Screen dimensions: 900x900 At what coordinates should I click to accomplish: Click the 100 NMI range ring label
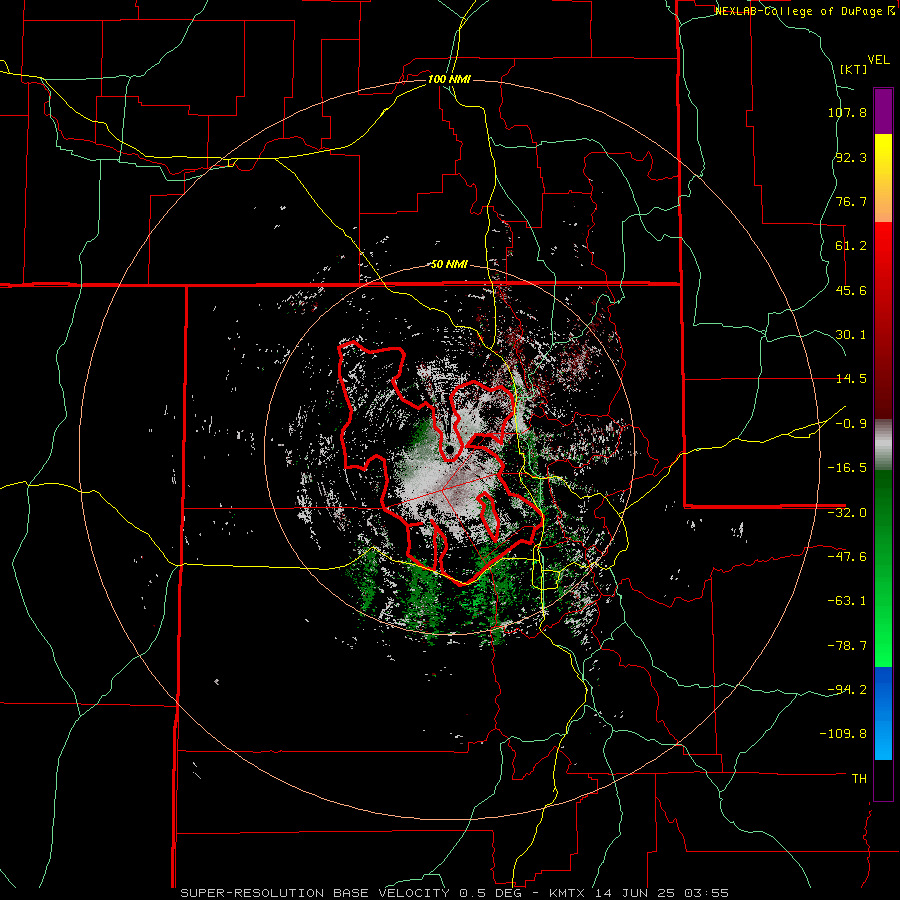click(x=449, y=79)
